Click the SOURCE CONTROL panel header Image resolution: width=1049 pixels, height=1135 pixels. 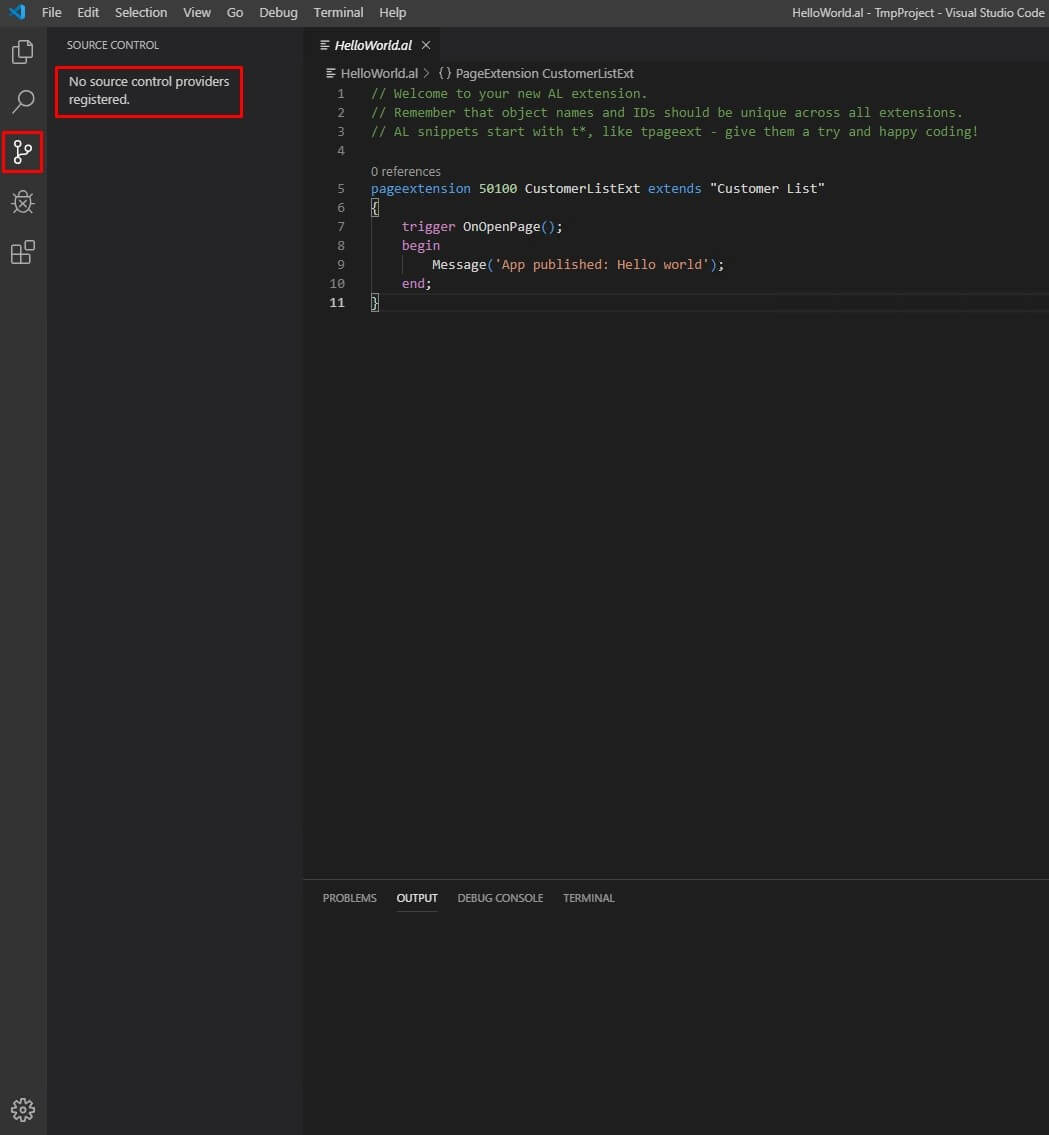[113, 45]
